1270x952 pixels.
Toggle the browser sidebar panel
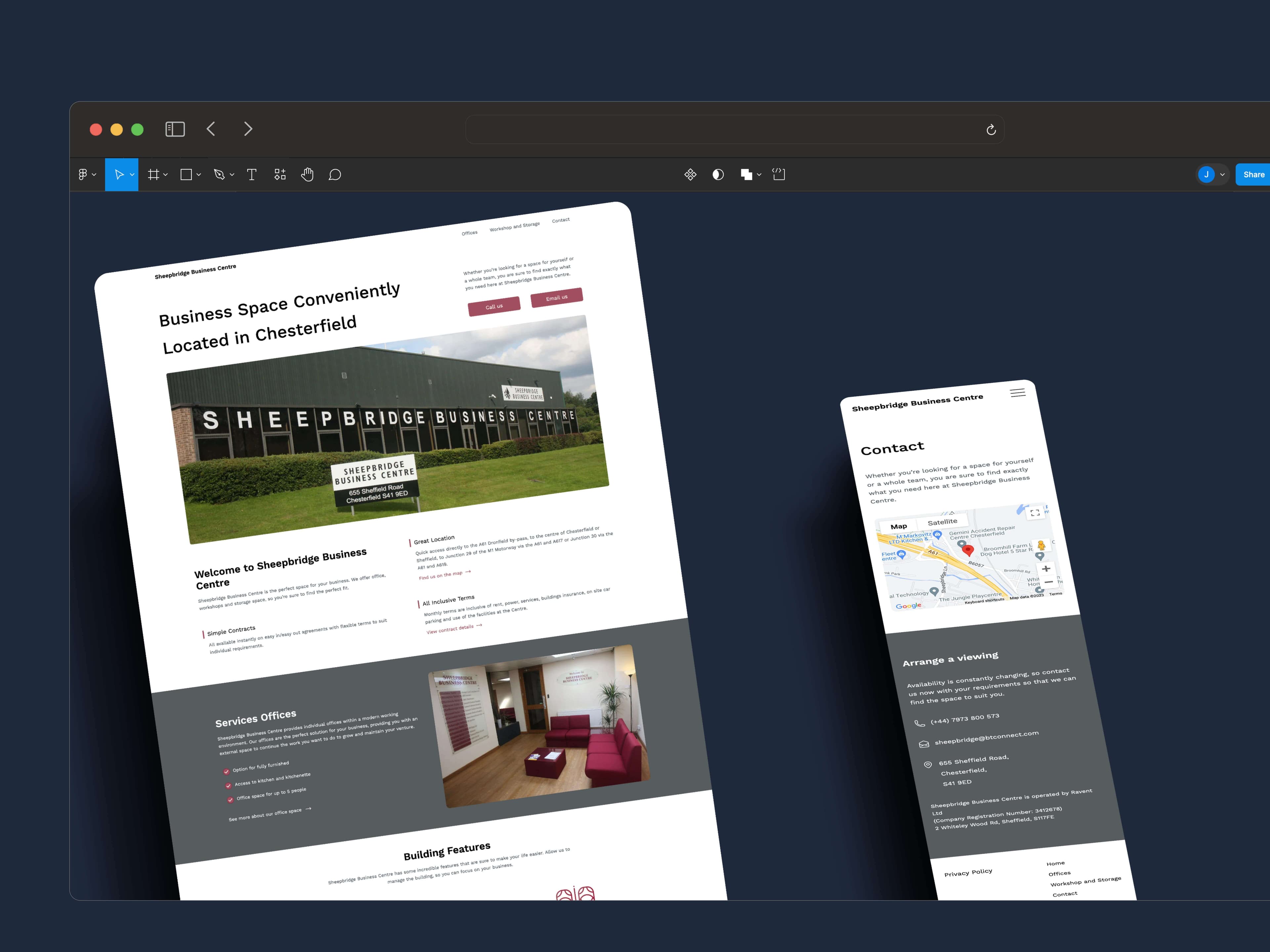175,129
